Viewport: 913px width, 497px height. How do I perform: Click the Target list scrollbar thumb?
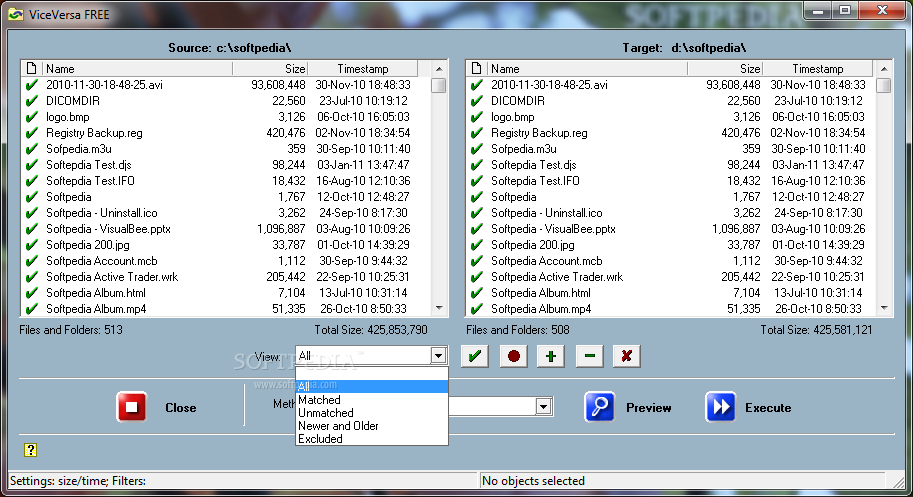884,85
